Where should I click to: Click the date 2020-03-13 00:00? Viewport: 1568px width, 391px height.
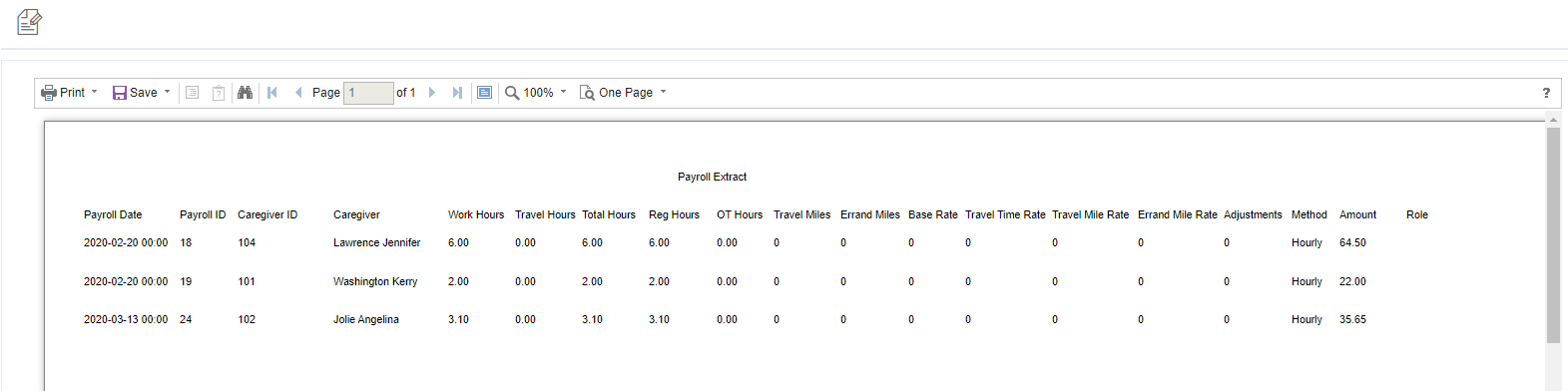126,319
